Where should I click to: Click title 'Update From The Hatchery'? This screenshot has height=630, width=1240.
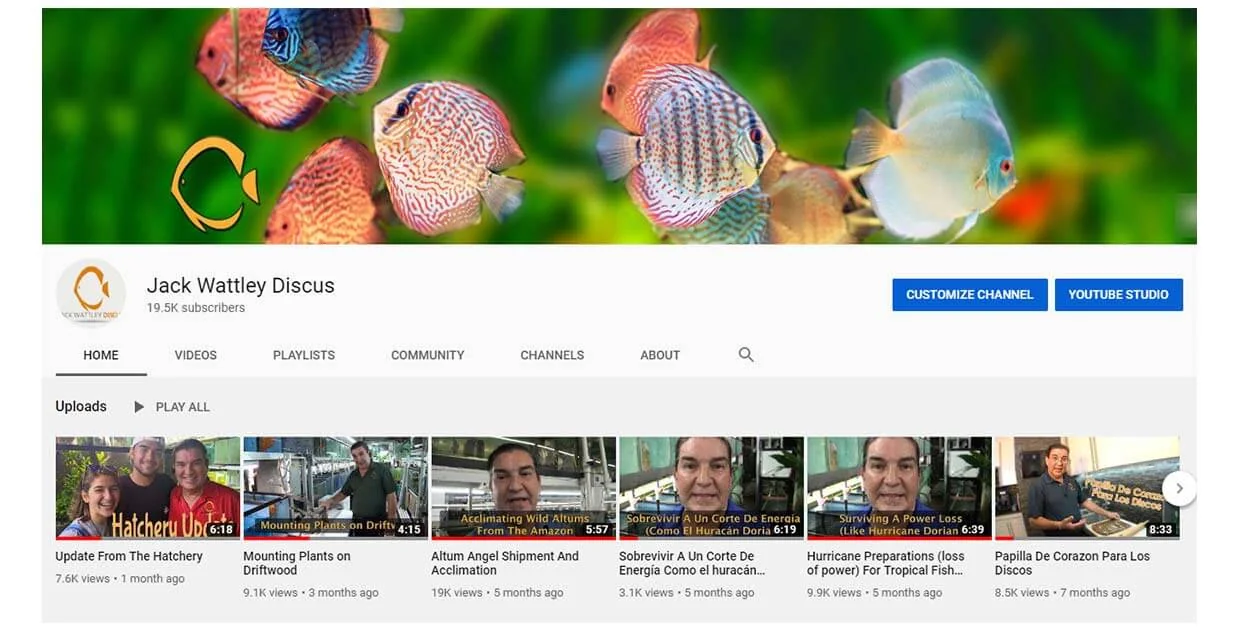(x=129, y=556)
